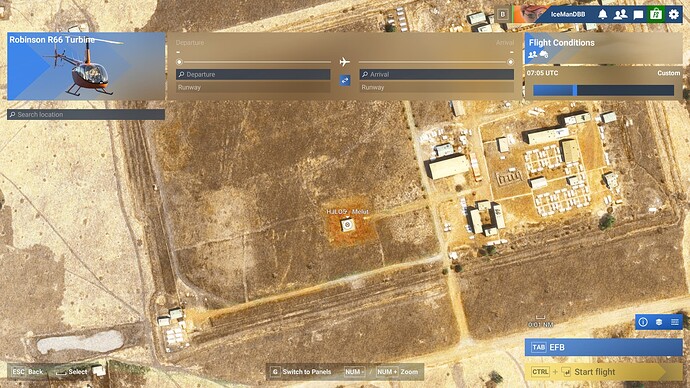
Task: Open the Robinson R66 Turbine aircraft selection
Action: [86, 66]
